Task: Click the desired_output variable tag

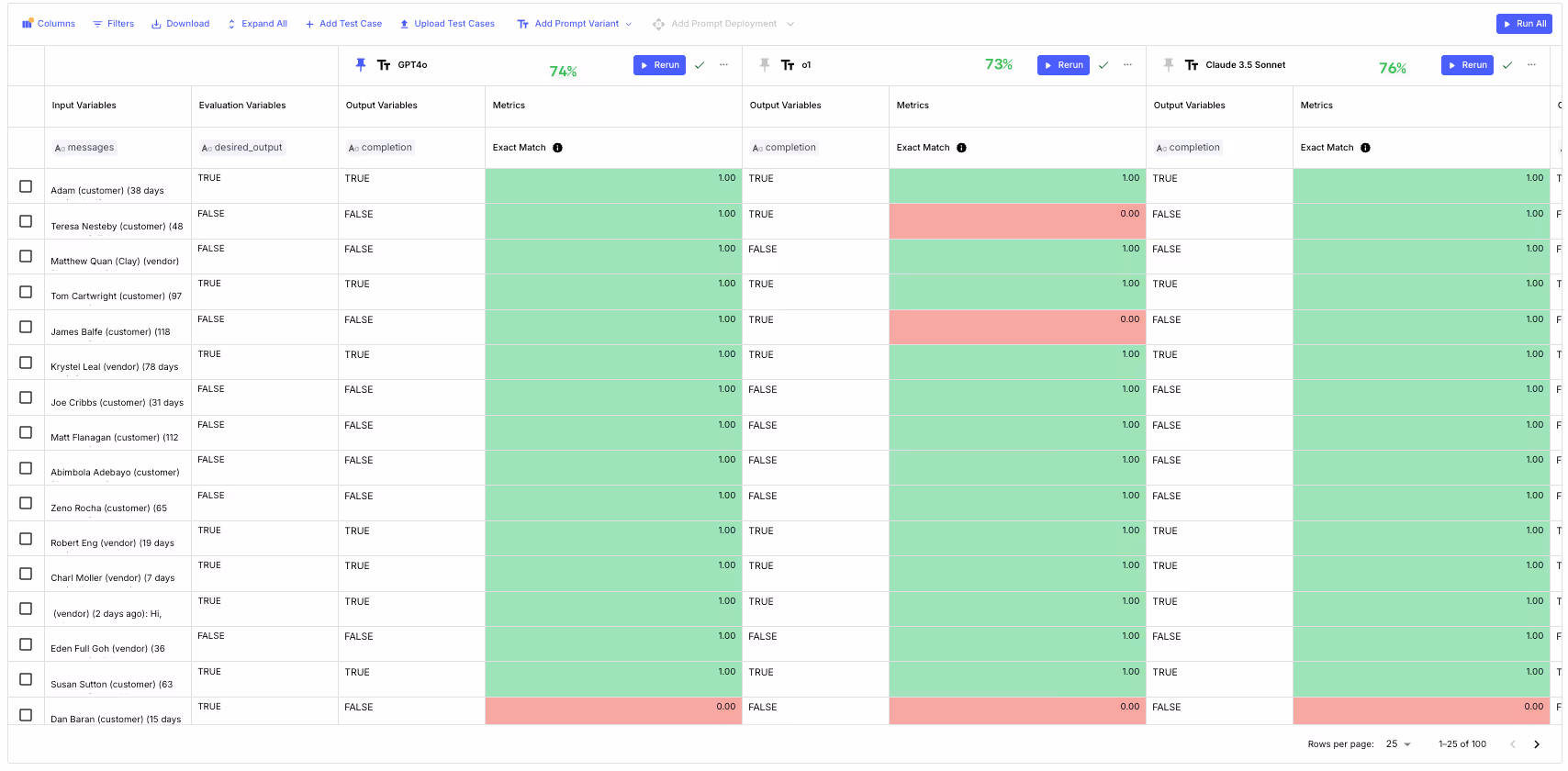Action: (x=242, y=148)
